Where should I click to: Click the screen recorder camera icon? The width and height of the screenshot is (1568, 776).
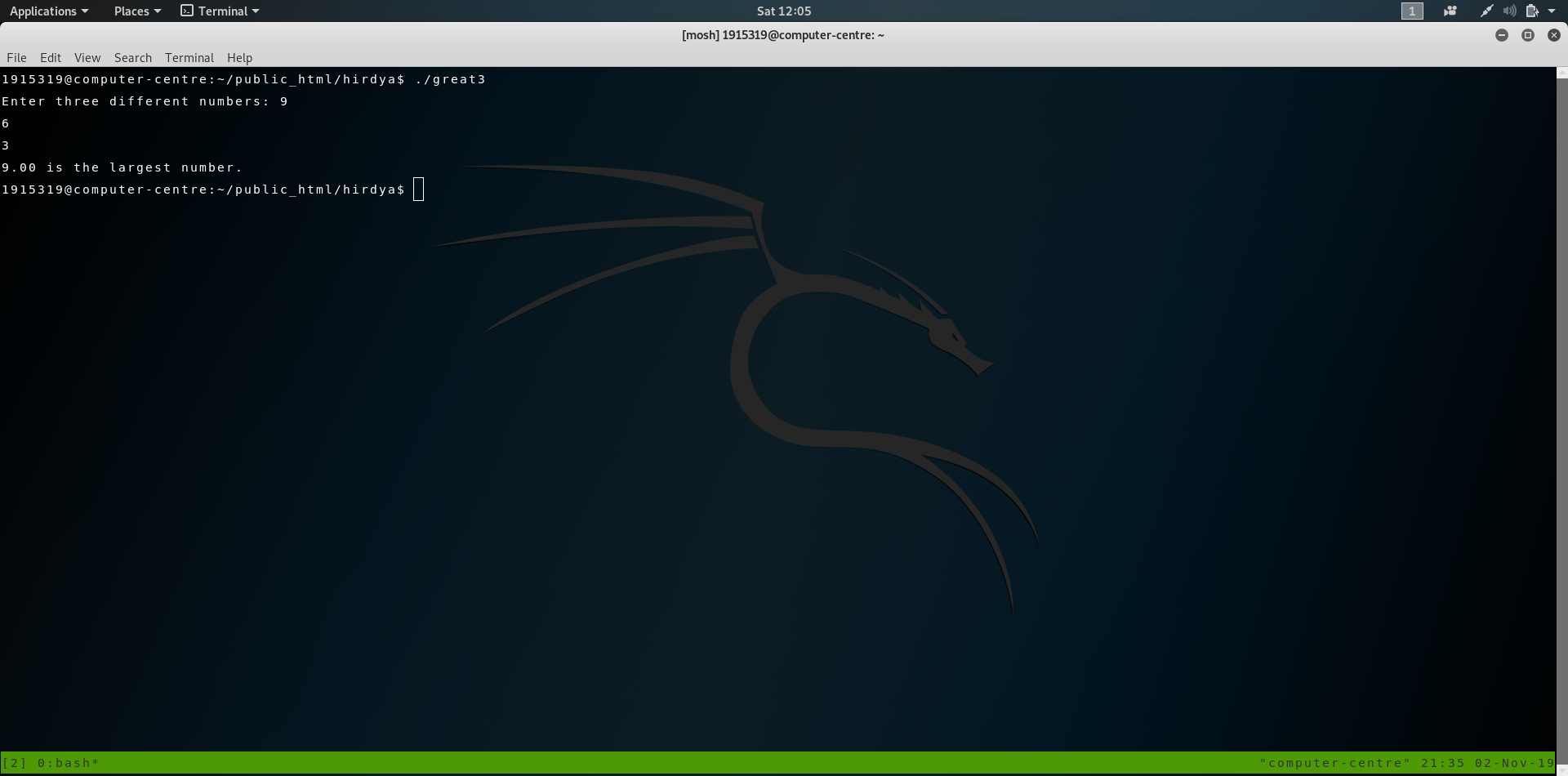pyautogui.click(x=1450, y=11)
